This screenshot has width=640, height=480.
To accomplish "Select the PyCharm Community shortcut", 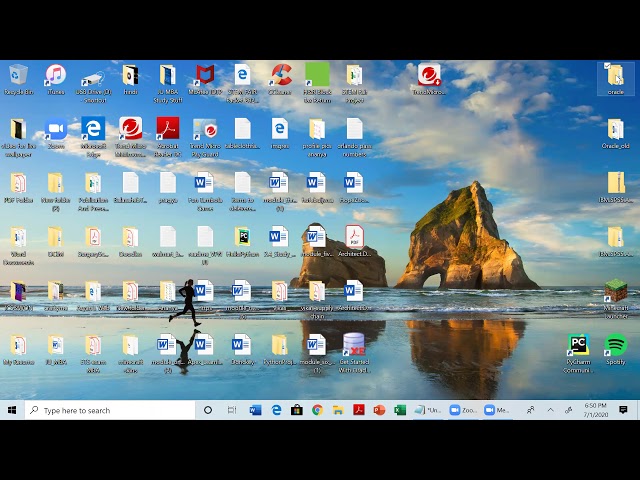I will (x=578, y=353).
